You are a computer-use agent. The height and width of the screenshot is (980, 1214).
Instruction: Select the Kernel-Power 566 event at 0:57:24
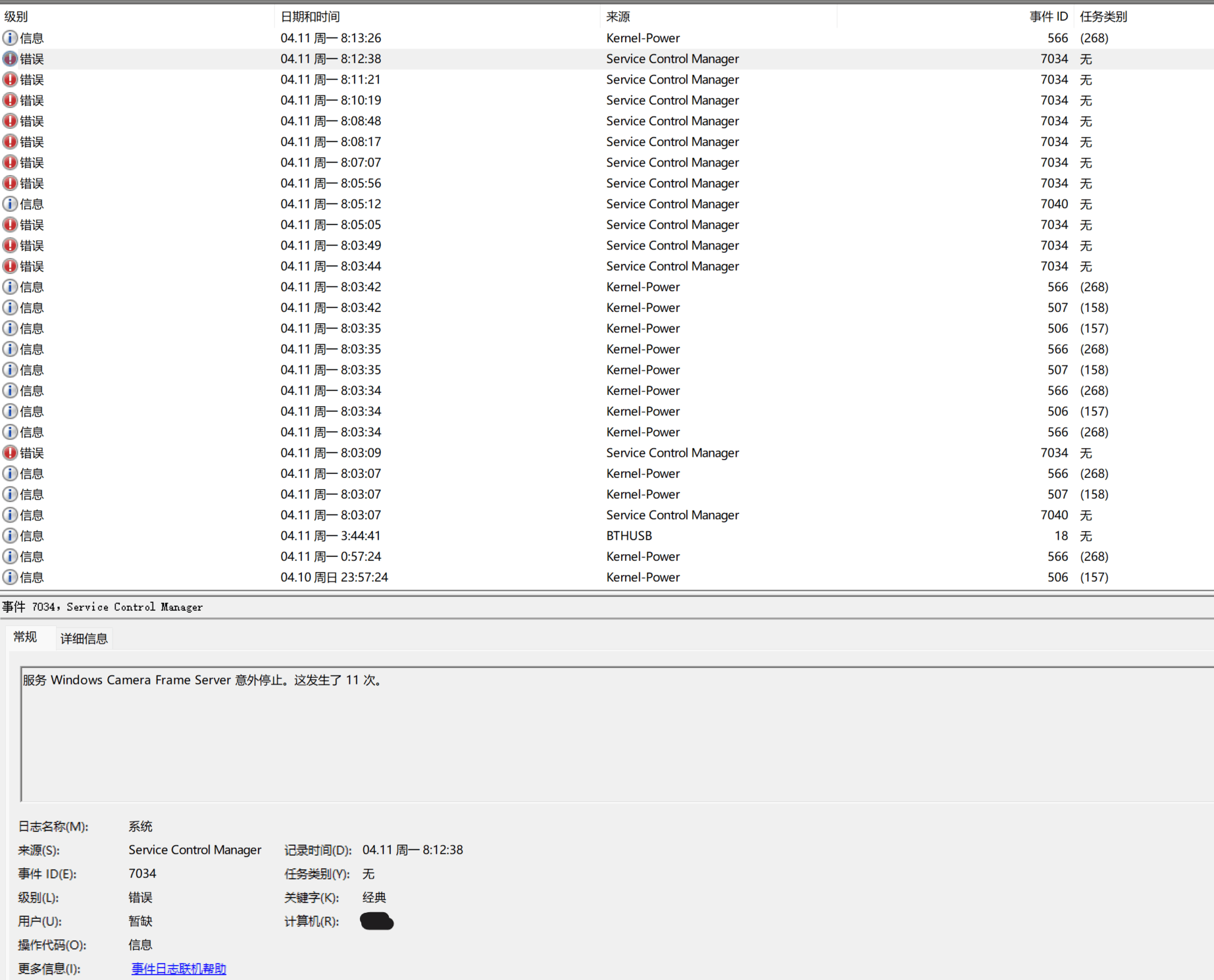tap(461, 556)
